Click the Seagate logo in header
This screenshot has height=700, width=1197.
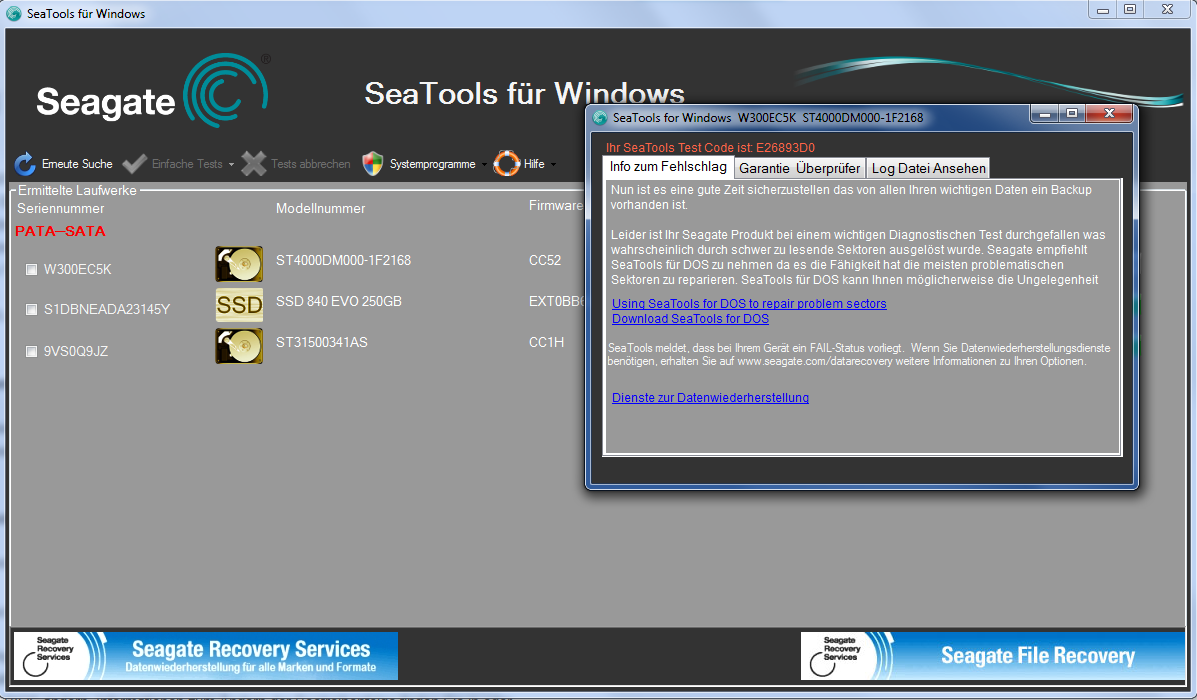[x=153, y=92]
